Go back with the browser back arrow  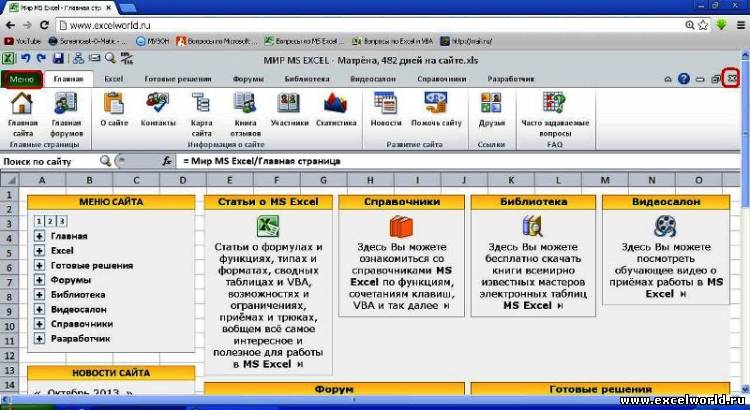[x=10, y=25]
